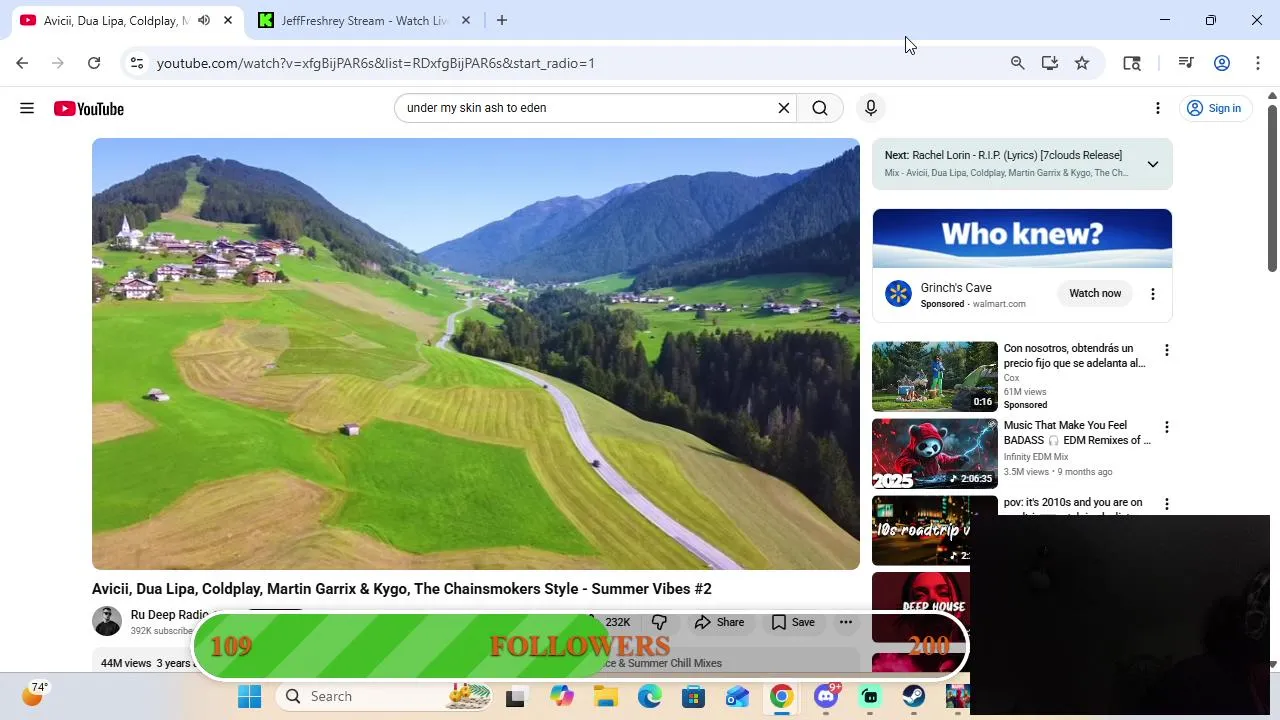The height and width of the screenshot is (720, 1280).
Task: Close the JeffFreshrey Stream tab
Action: click(x=466, y=20)
